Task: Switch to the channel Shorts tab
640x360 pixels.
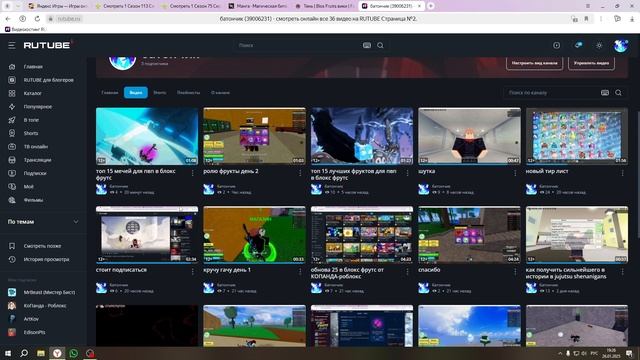Action: click(x=160, y=93)
